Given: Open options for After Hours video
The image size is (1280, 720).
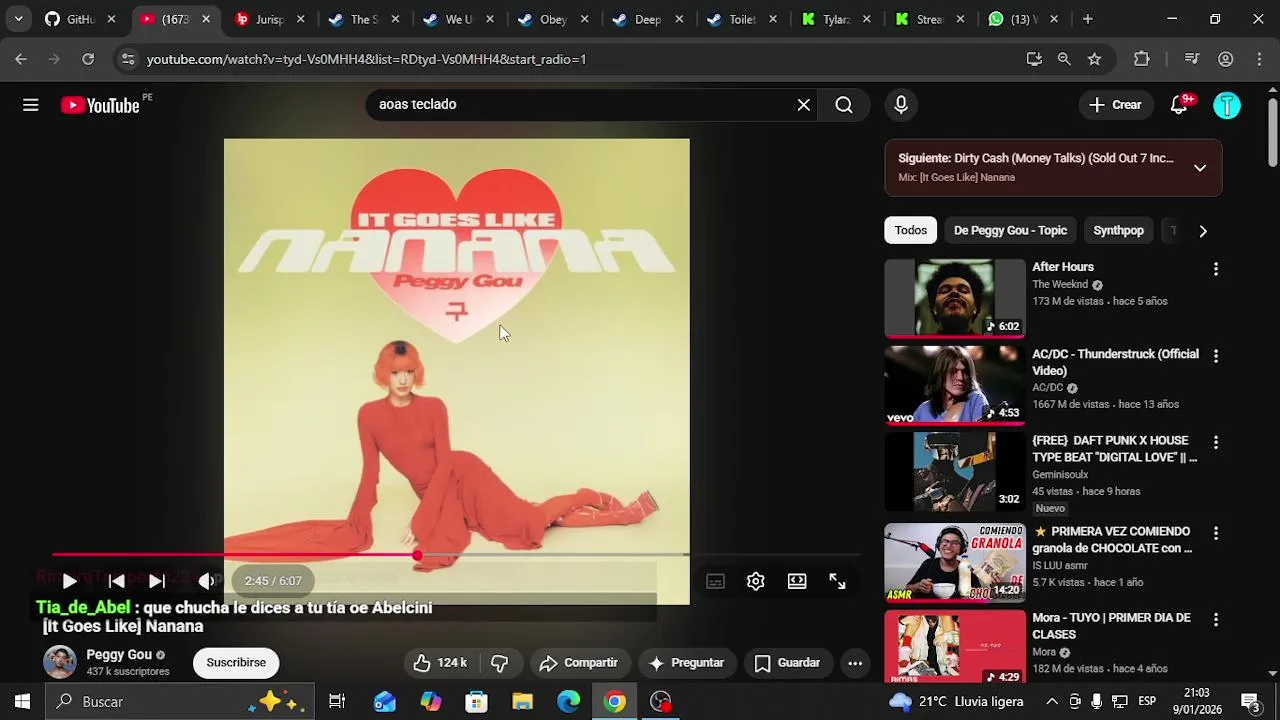Looking at the screenshot, I should (x=1216, y=269).
